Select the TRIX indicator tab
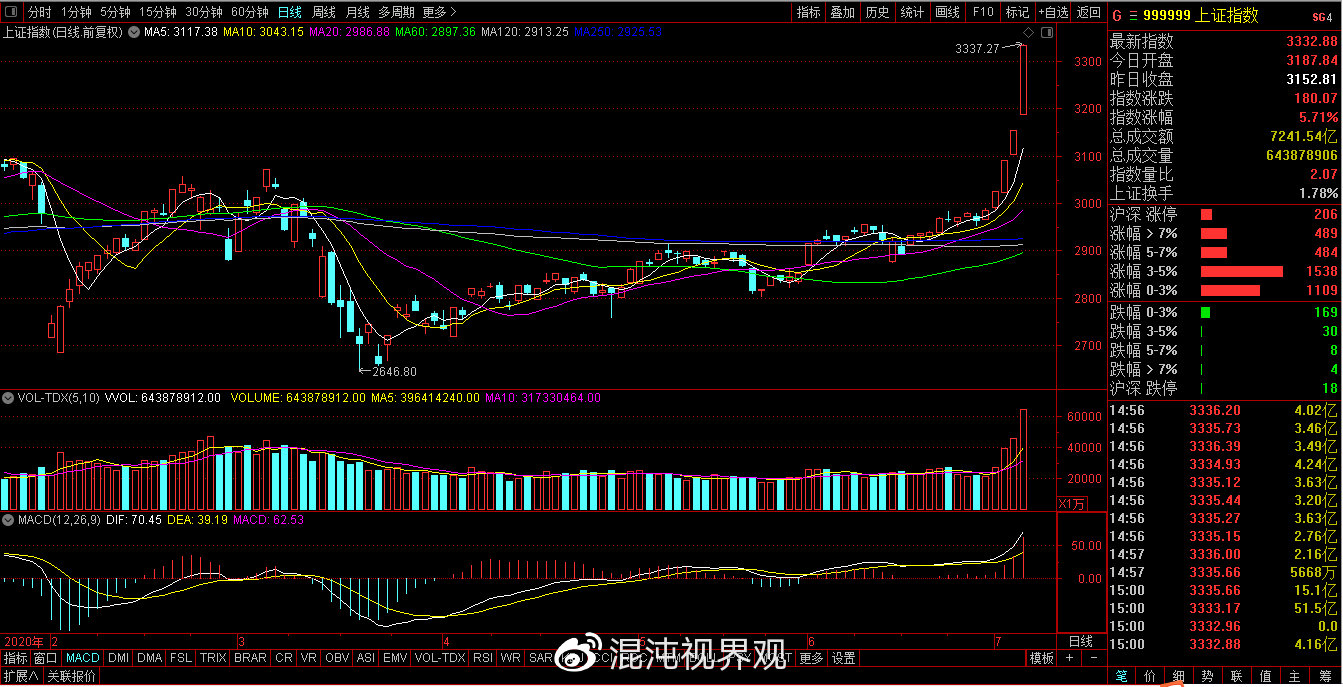The width and height of the screenshot is (1343, 687). [x=213, y=658]
